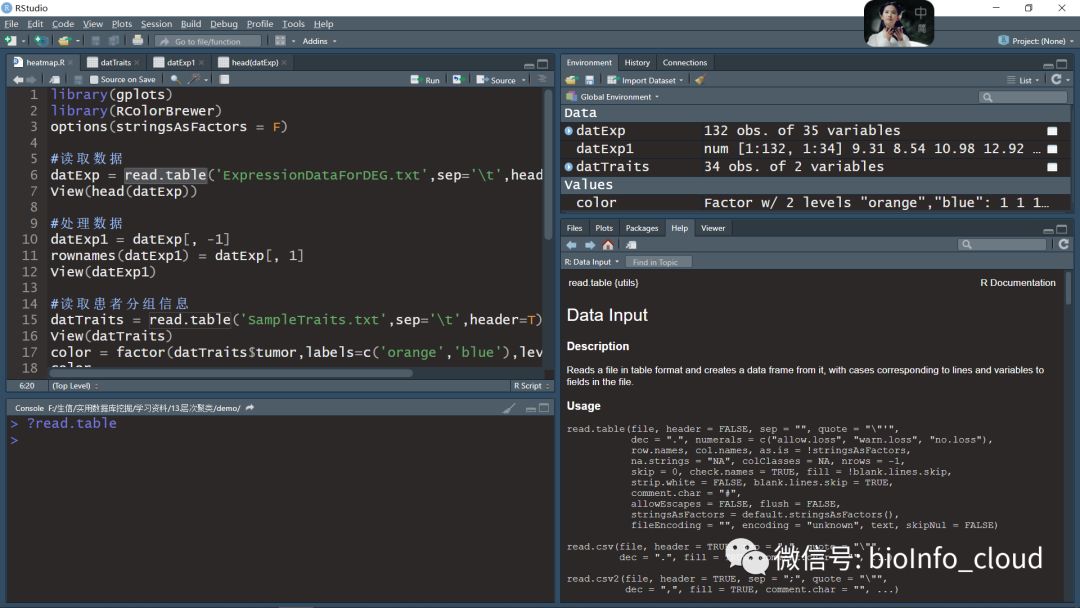1080x608 pixels.
Task: Switch to the Packages tab
Action: coord(641,229)
